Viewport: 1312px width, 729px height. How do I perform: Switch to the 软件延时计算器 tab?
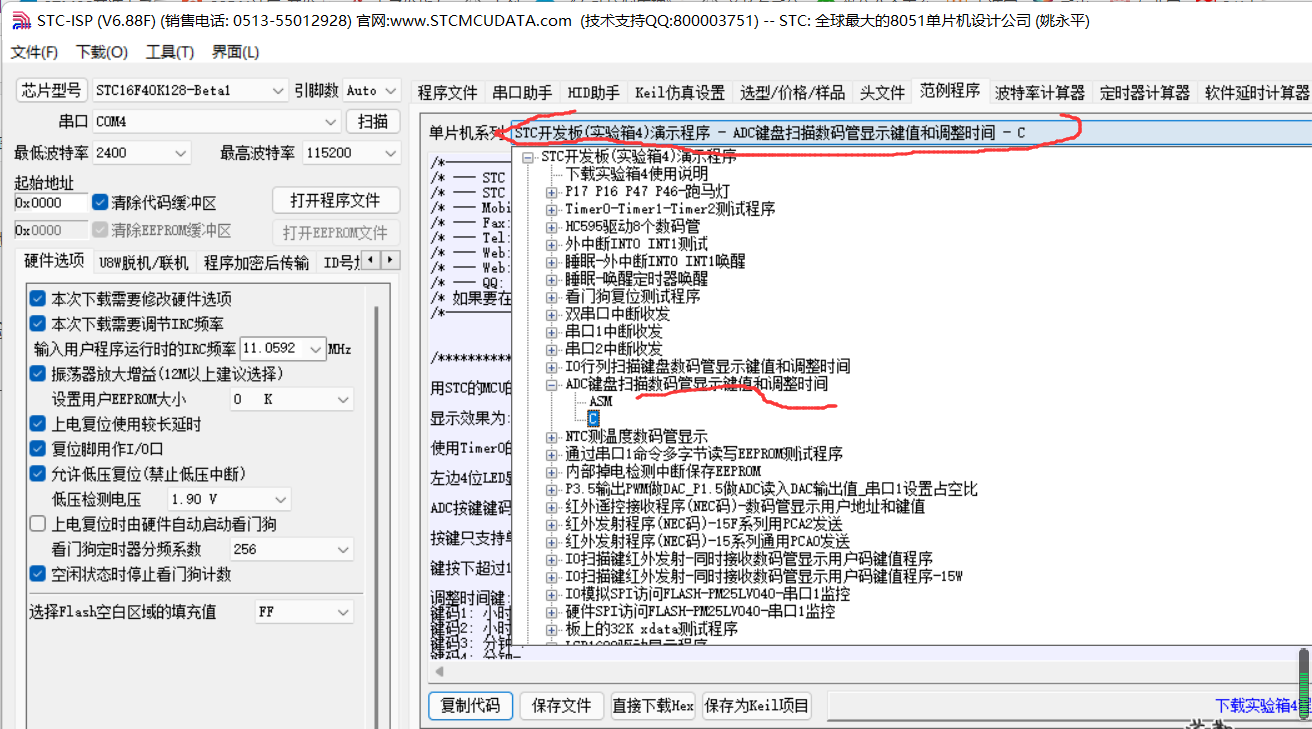click(1256, 92)
